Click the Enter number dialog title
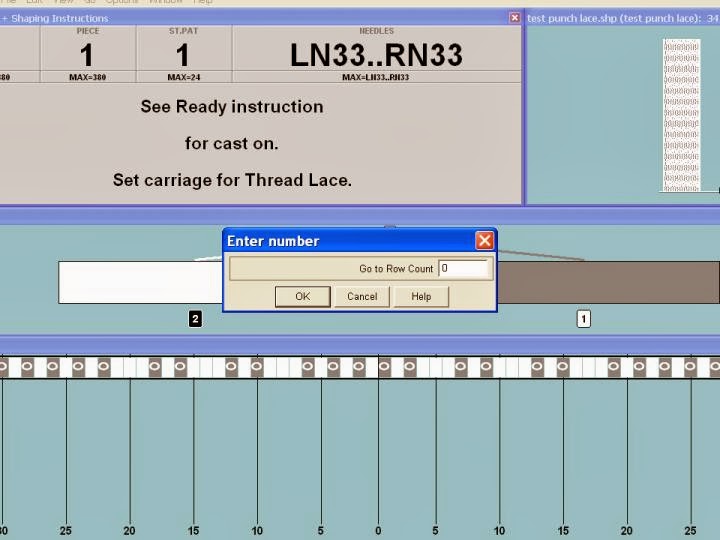Viewport: 720px width, 540px height. (273, 241)
